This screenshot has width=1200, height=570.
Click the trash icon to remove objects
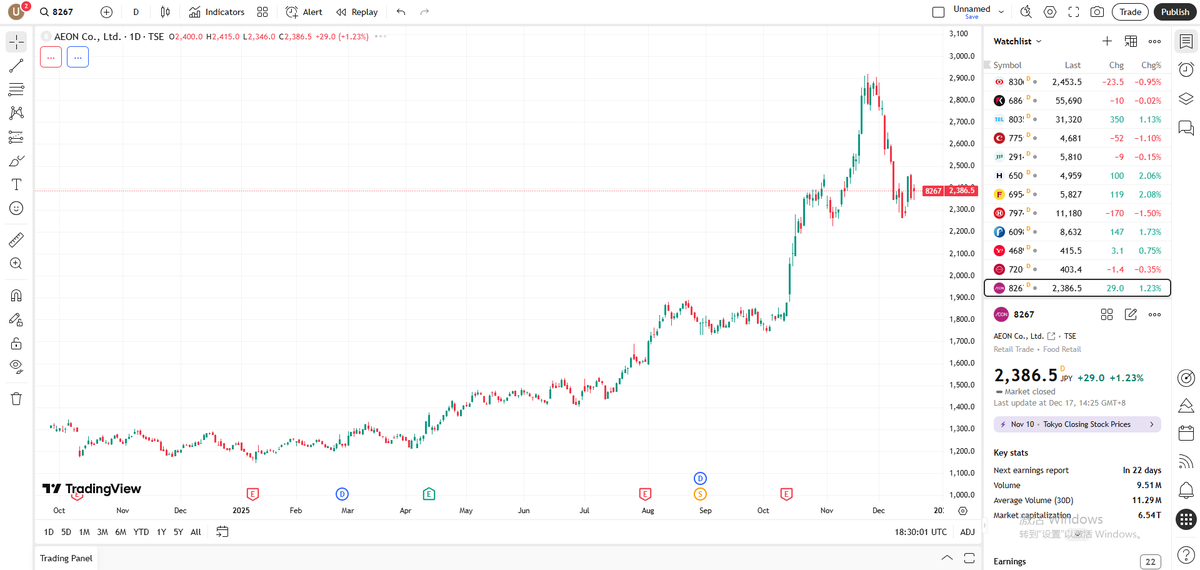point(16,399)
